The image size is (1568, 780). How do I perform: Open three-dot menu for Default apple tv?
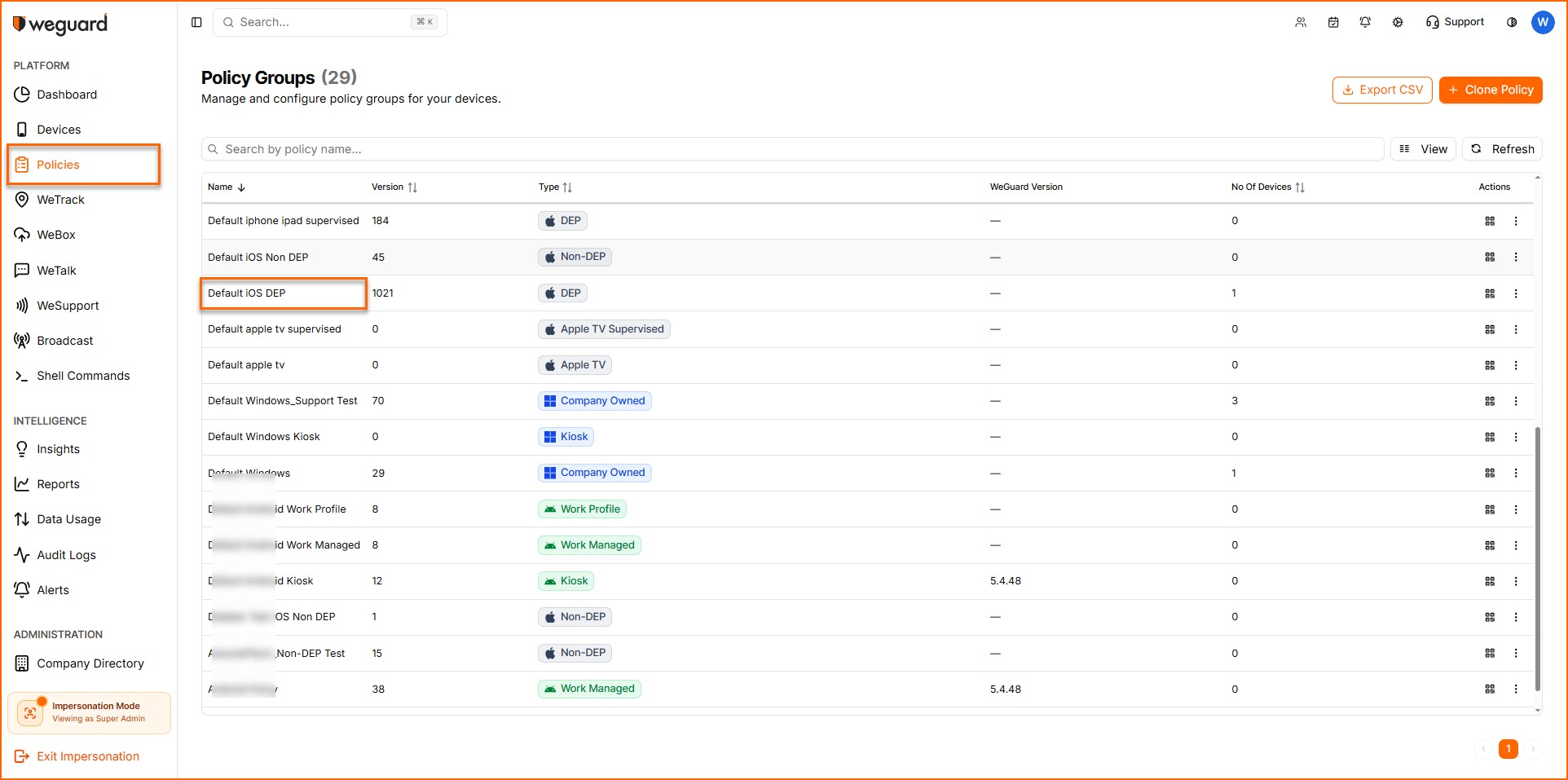pos(1516,365)
